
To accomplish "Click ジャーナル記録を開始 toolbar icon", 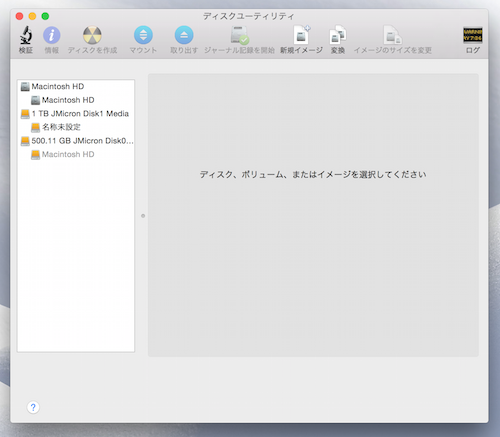I will coord(239,35).
